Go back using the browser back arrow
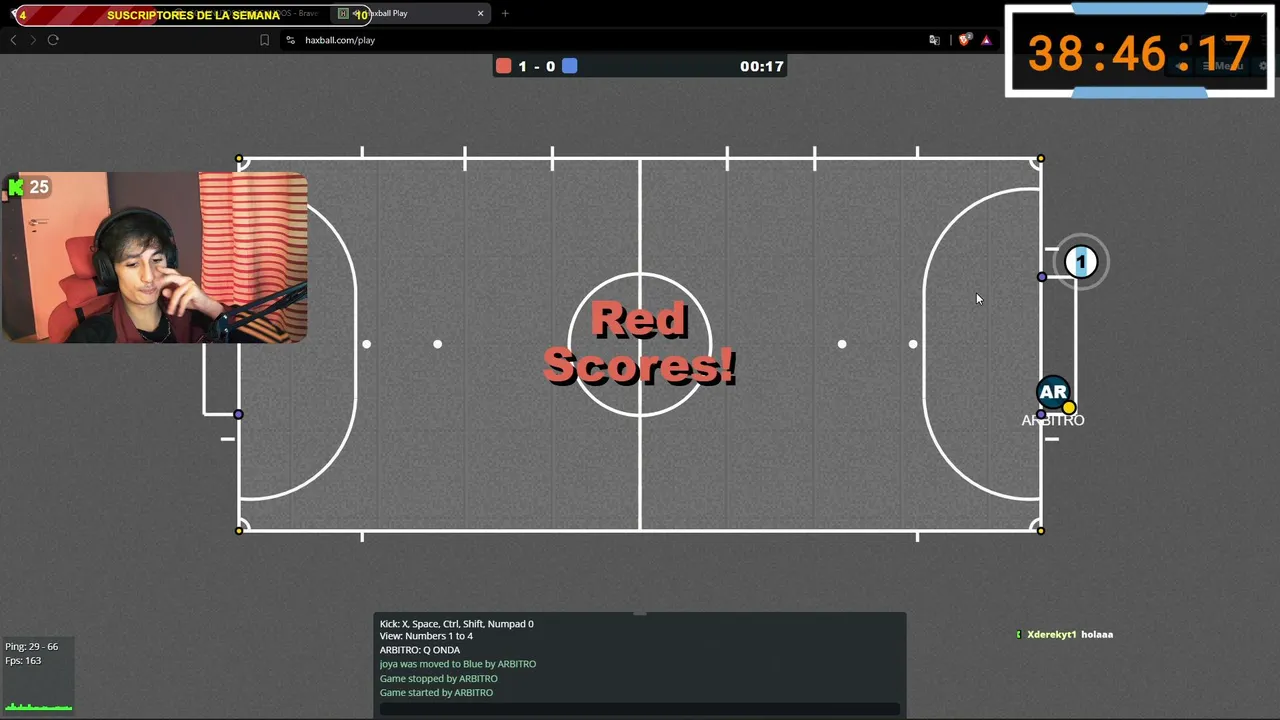The image size is (1280, 720). tap(13, 40)
